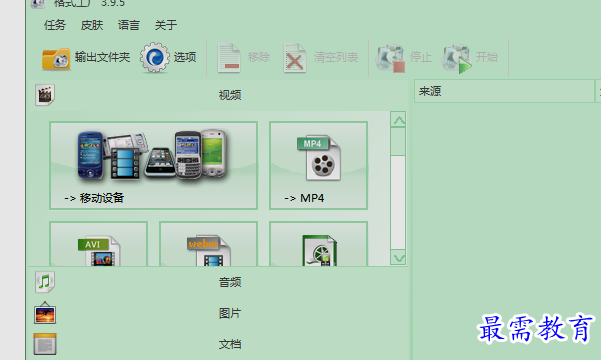Click the 清空列表 red X icon
Image resolution: width=601 pixels, height=360 pixels.
(x=295, y=58)
